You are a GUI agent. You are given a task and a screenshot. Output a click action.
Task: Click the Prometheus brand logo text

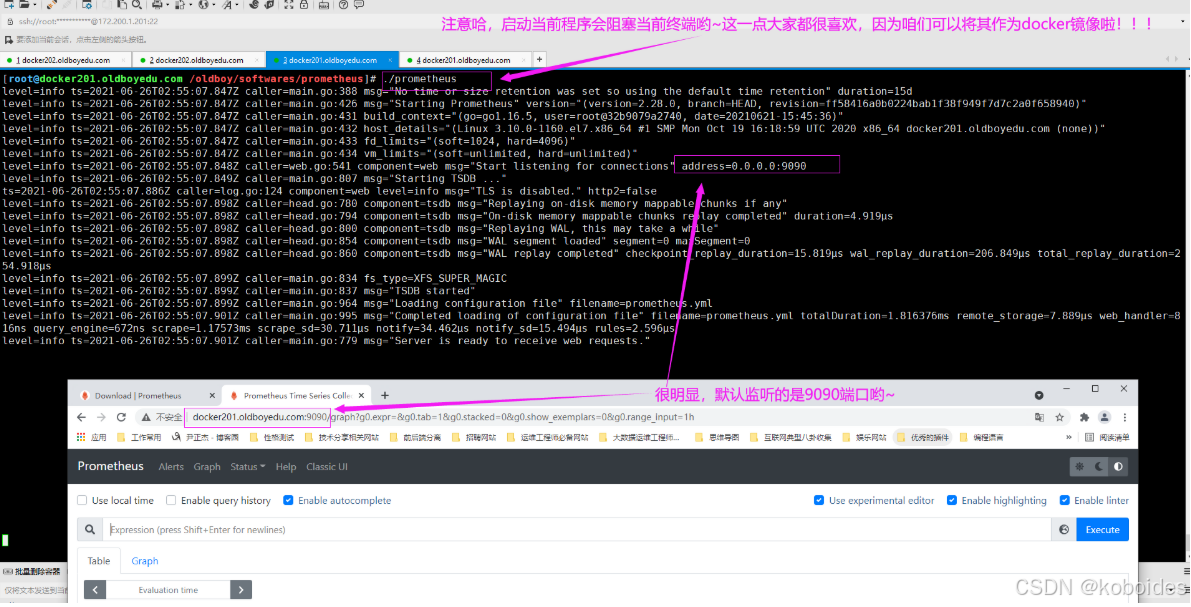pos(110,466)
